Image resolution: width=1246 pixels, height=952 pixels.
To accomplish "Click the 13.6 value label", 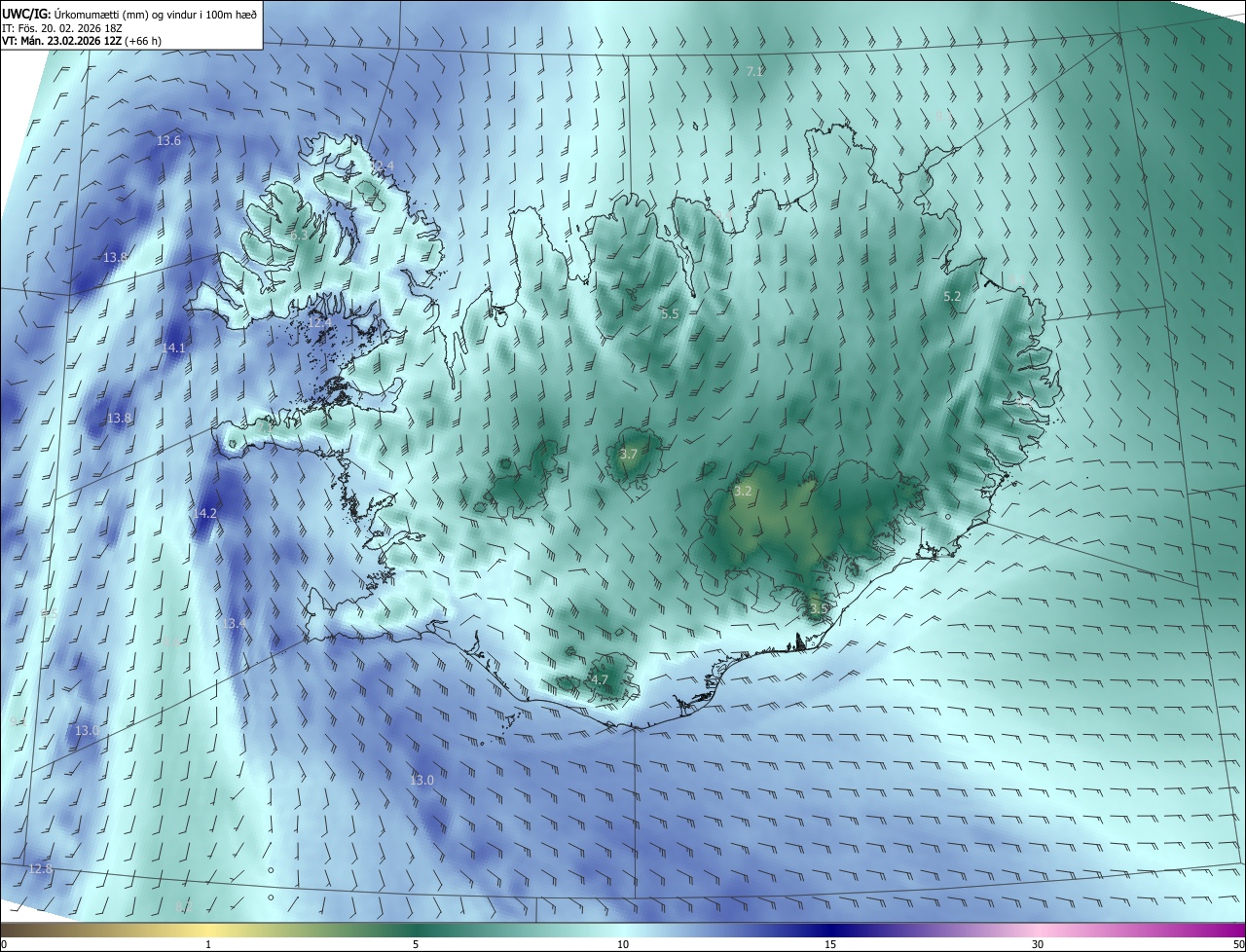I will pos(168,141).
